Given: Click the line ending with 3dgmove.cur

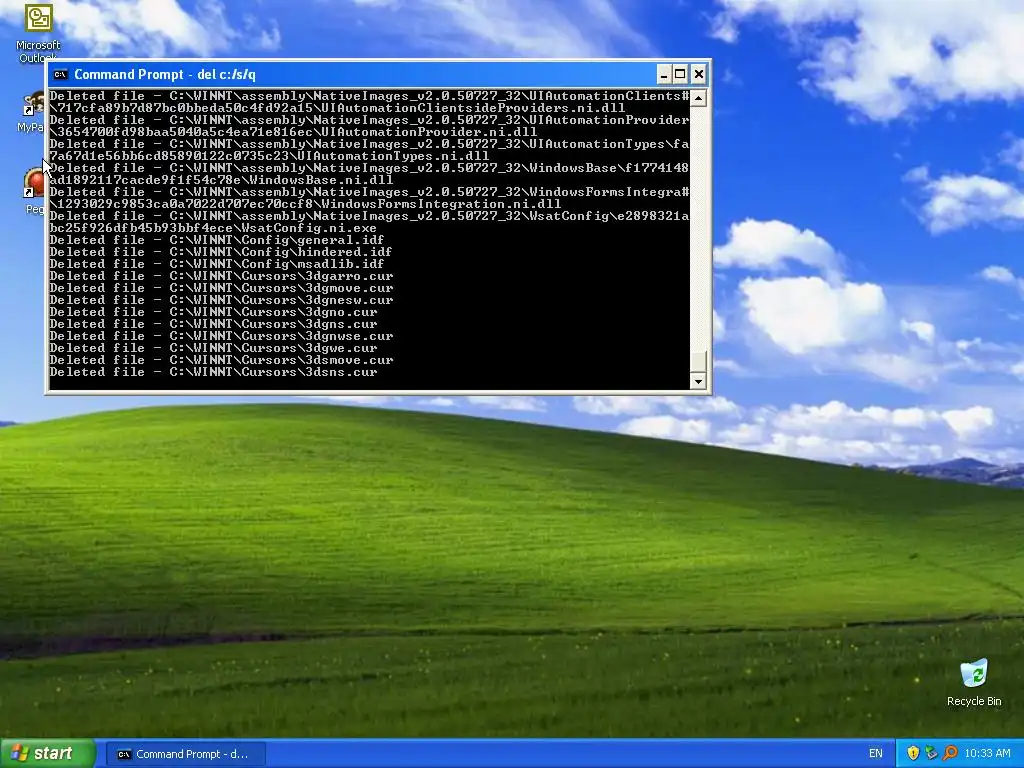Looking at the screenshot, I should click(x=221, y=288).
